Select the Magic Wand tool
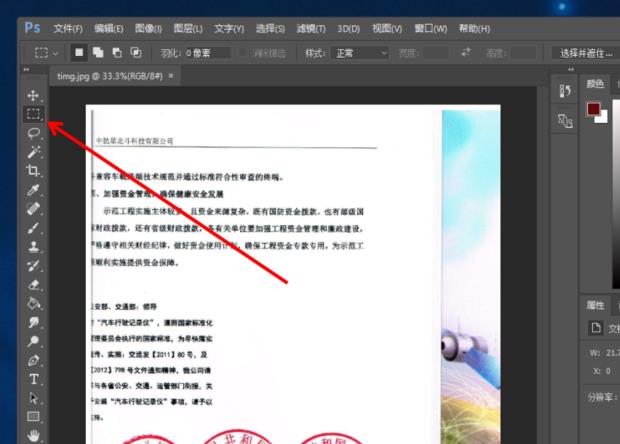 click(33, 152)
